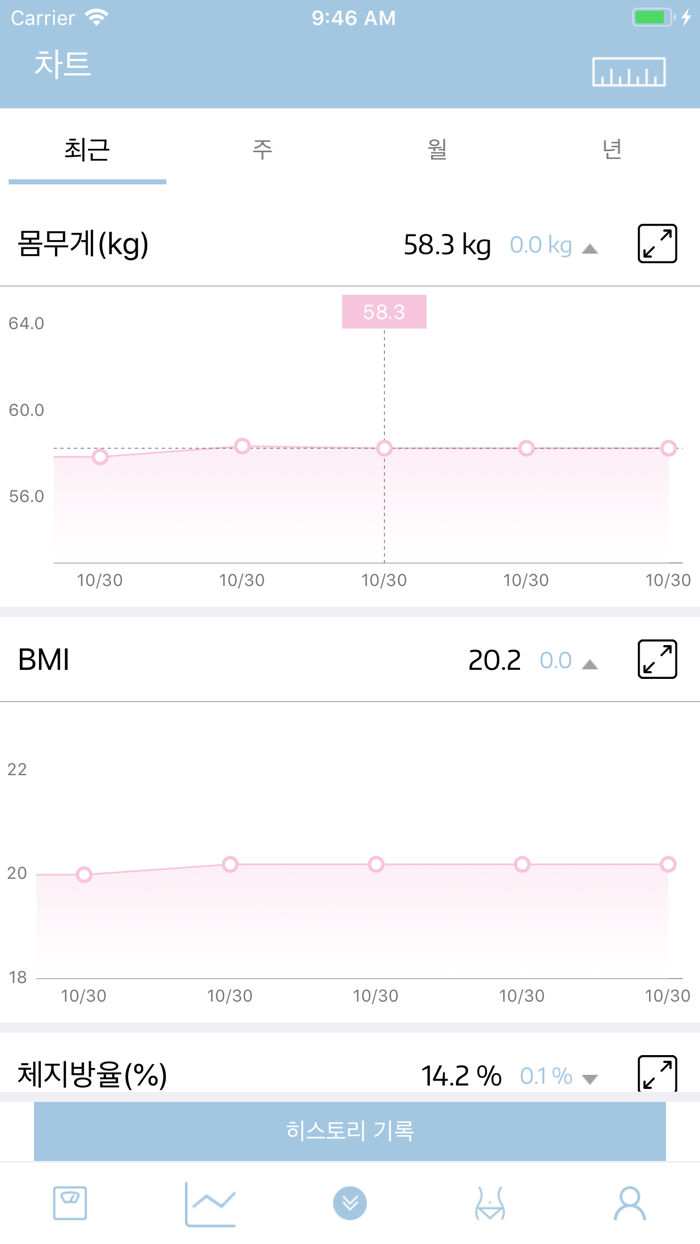
Task: Switch to the 월 tab
Action: tap(437, 150)
